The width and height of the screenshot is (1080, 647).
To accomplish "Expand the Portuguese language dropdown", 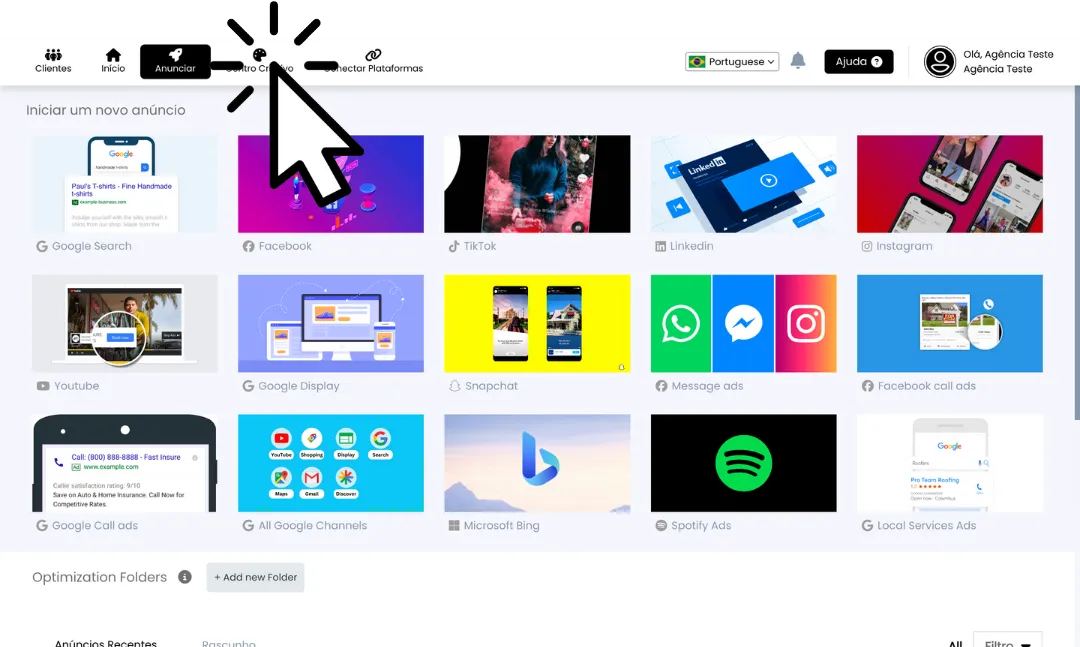I will tap(732, 62).
